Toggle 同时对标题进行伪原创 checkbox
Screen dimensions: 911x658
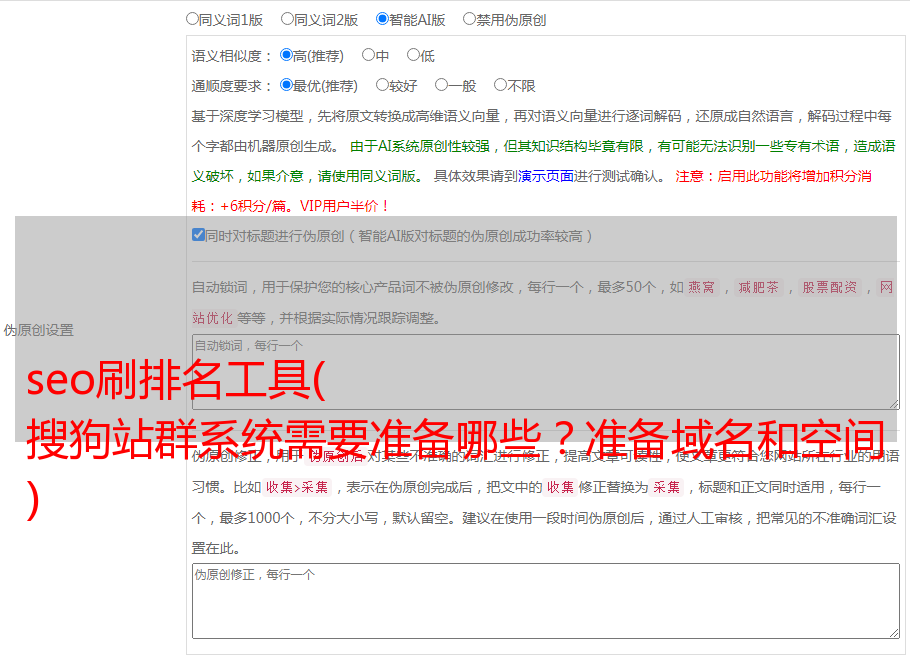pos(198,235)
